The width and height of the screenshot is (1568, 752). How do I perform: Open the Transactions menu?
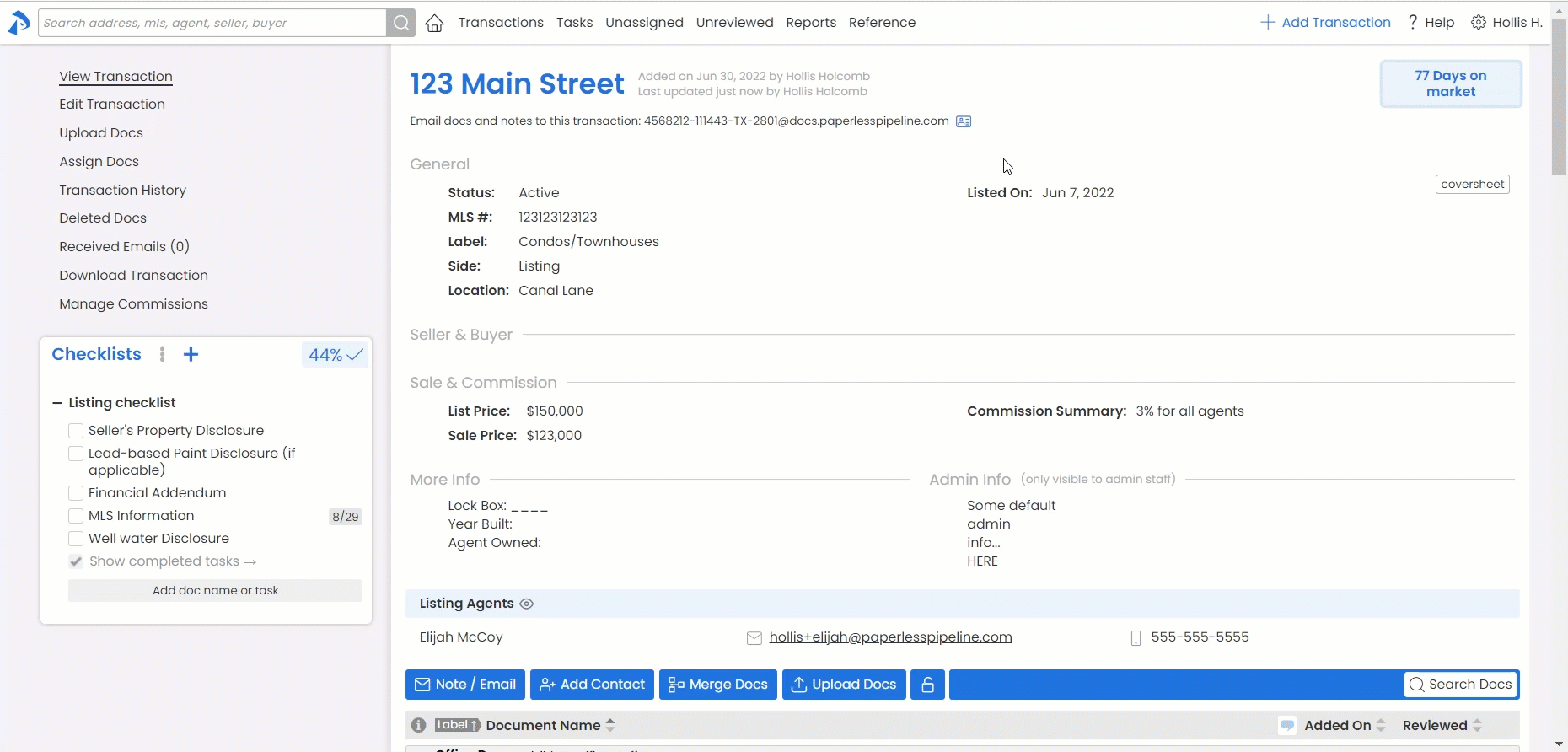(501, 23)
